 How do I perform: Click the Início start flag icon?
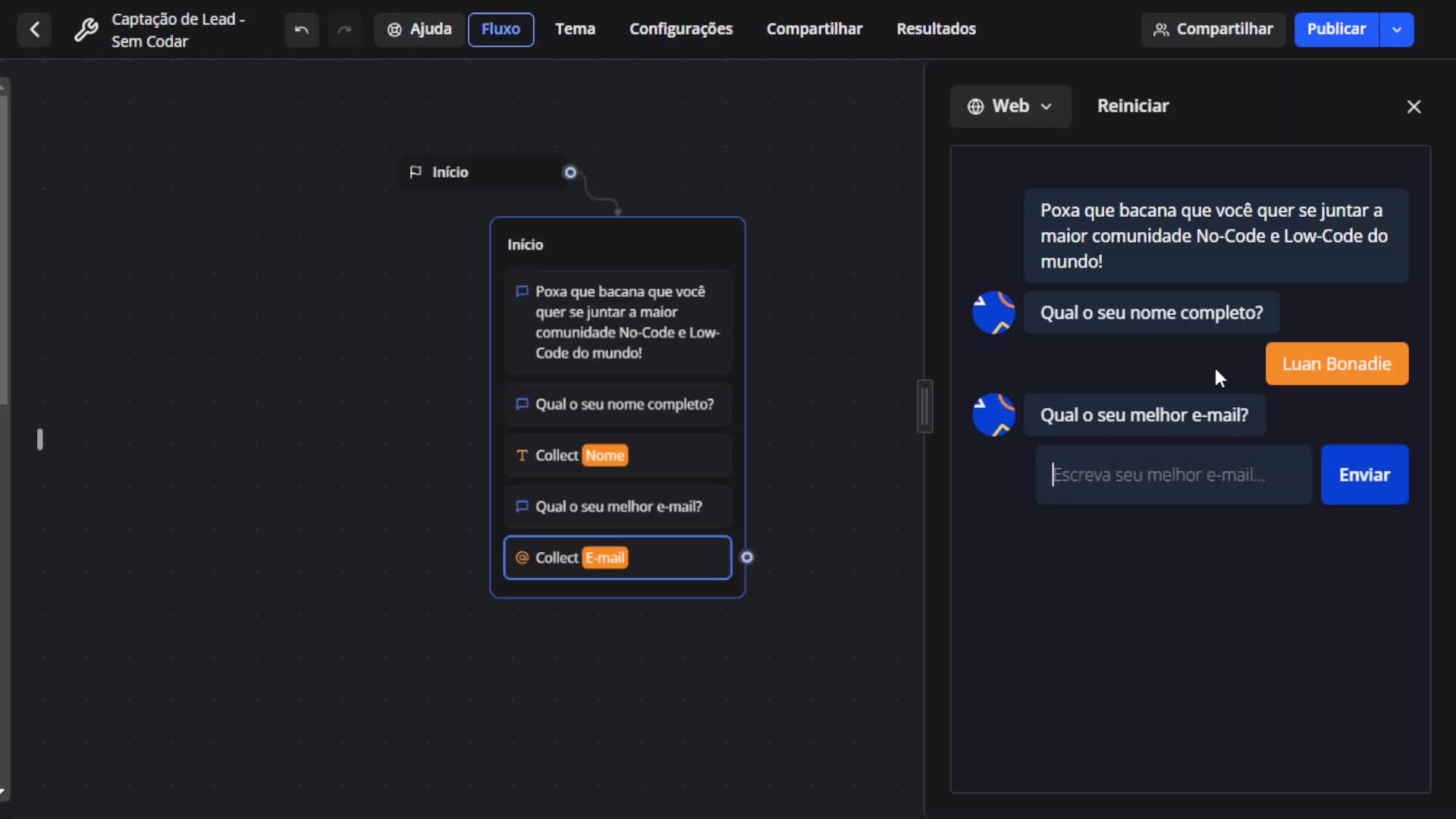pos(416,172)
